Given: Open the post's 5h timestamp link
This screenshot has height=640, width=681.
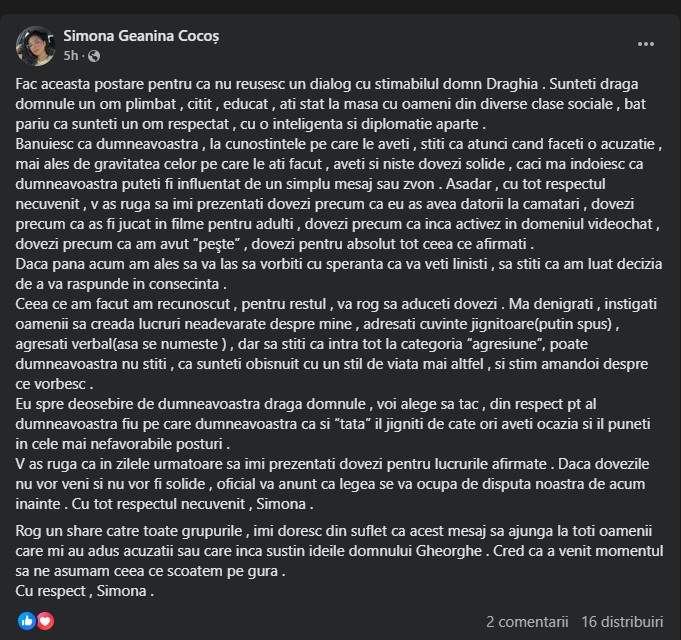Looking at the screenshot, I should point(70,56).
